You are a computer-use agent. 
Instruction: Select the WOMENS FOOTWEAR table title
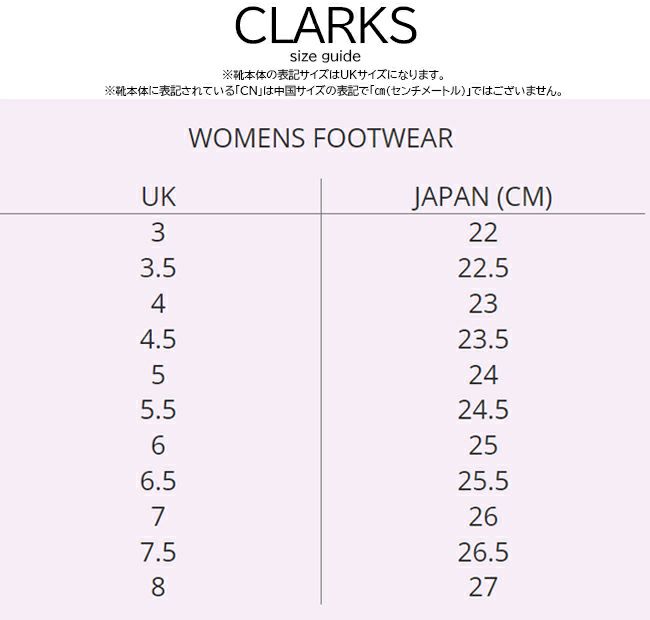click(x=320, y=138)
